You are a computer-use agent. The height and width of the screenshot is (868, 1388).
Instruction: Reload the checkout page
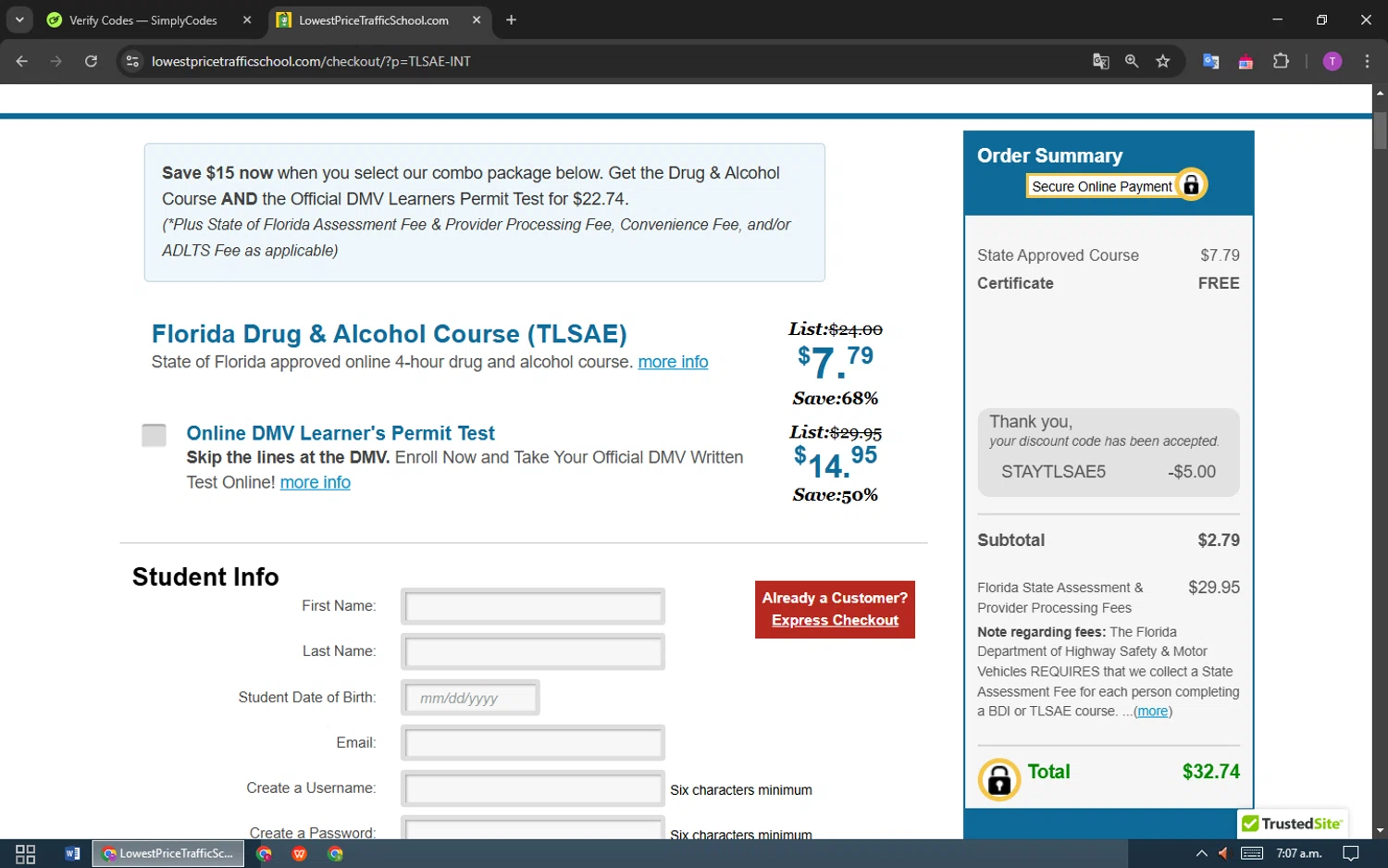(x=91, y=61)
